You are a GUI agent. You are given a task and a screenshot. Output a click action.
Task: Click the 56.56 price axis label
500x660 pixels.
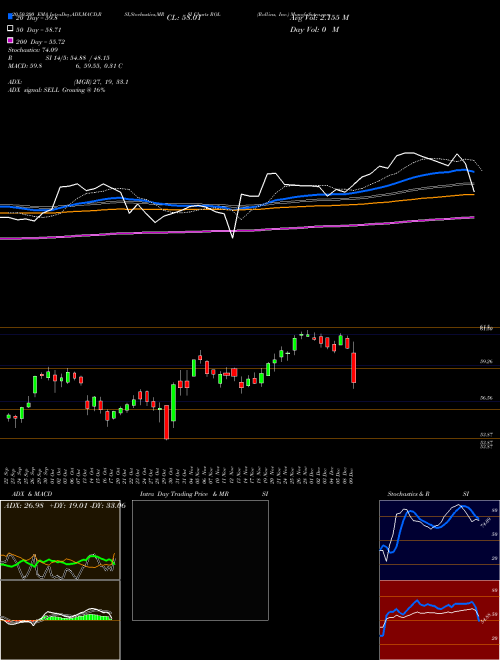point(486,397)
